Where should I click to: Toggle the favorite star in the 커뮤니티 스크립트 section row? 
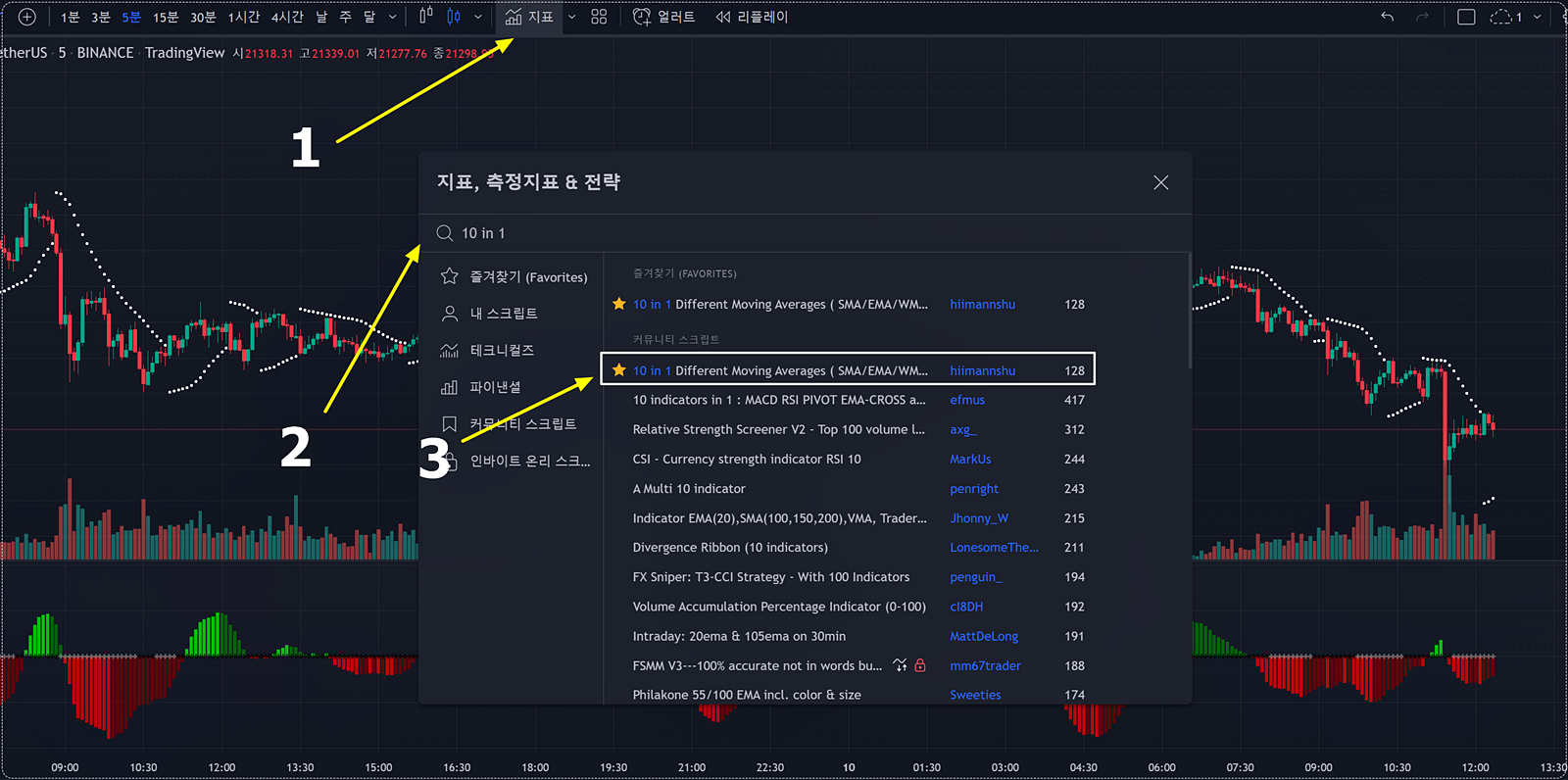point(619,370)
